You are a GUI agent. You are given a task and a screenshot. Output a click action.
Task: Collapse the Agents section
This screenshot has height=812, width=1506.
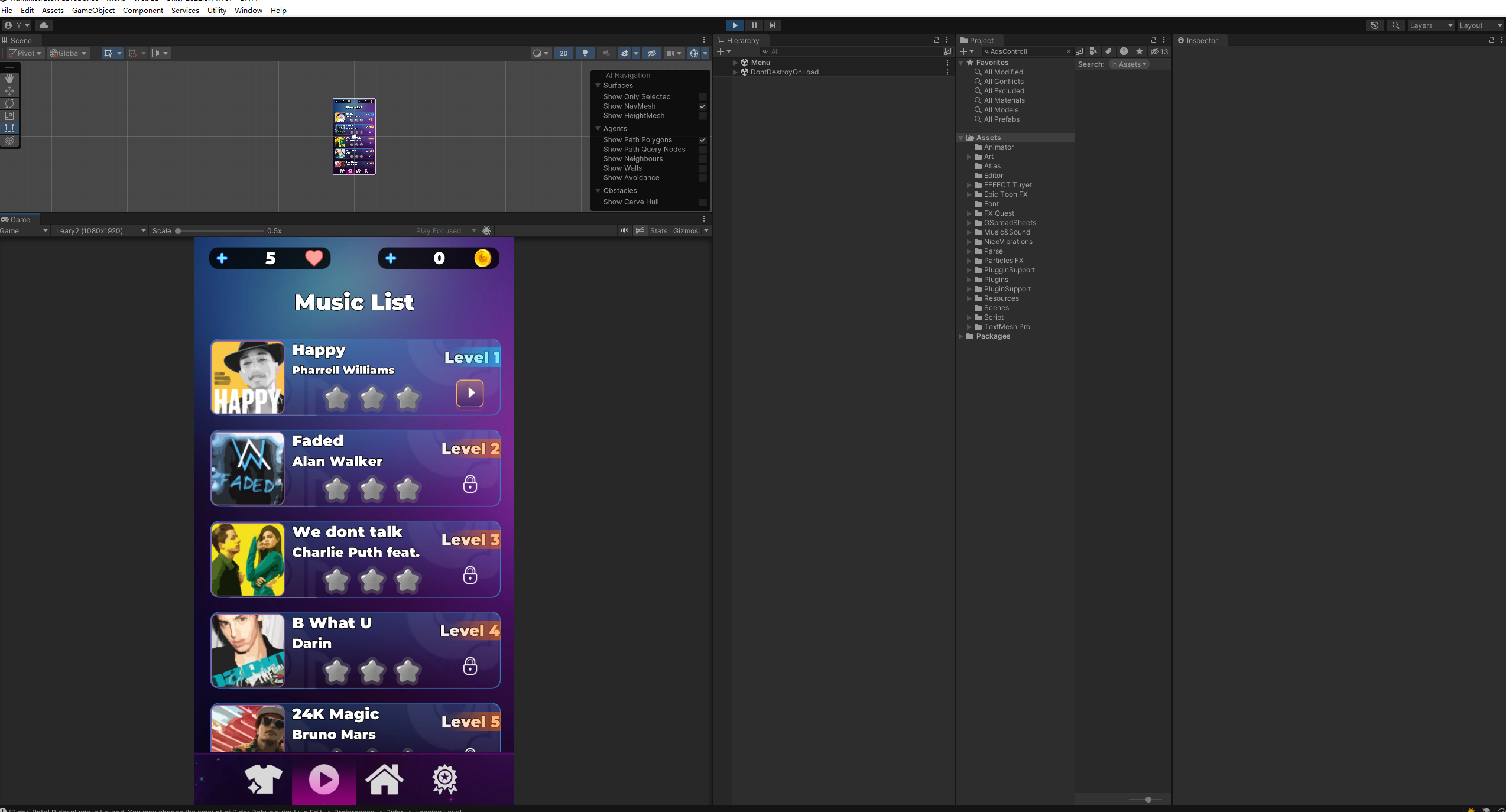(598, 129)
